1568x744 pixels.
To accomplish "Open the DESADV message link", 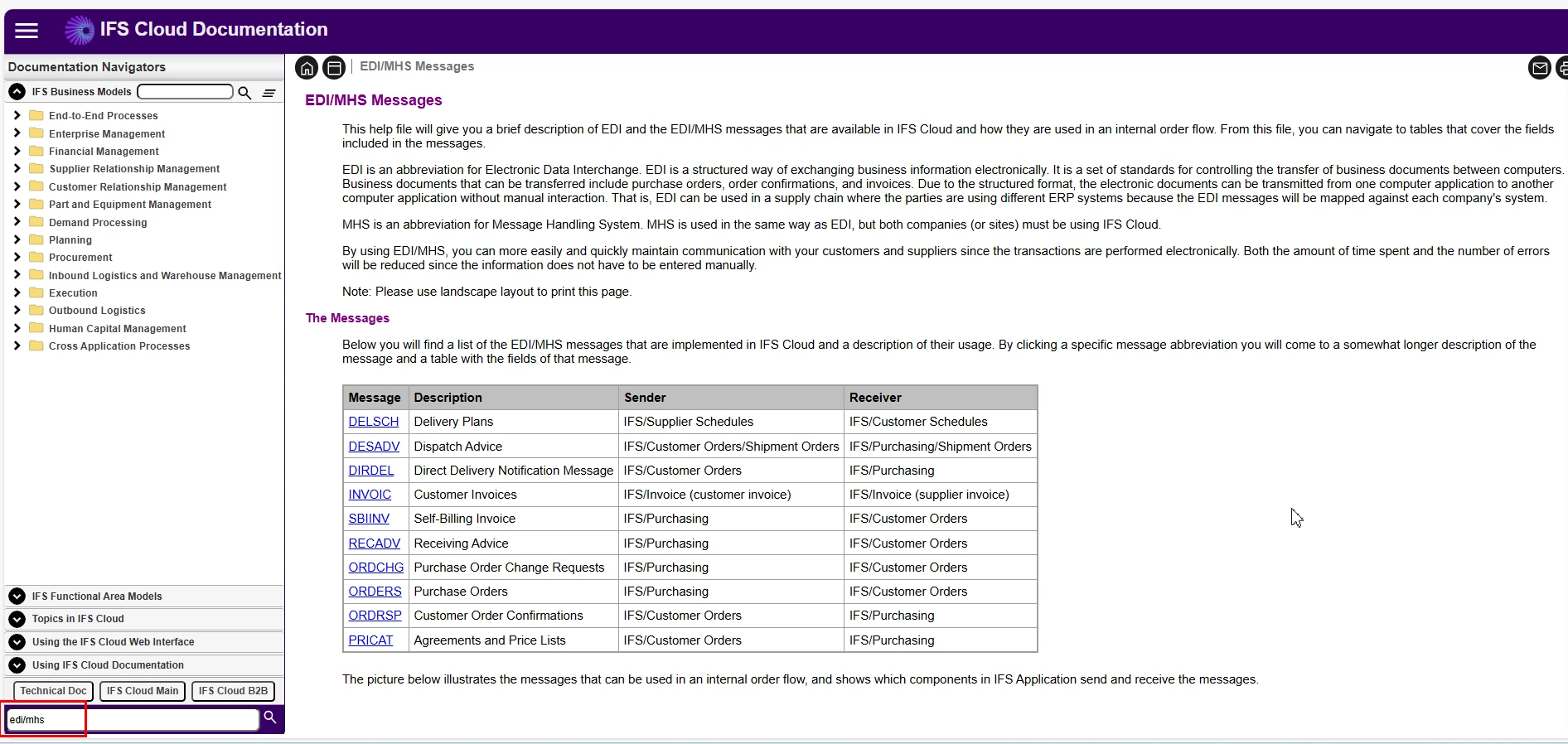I will coord(374,447).
